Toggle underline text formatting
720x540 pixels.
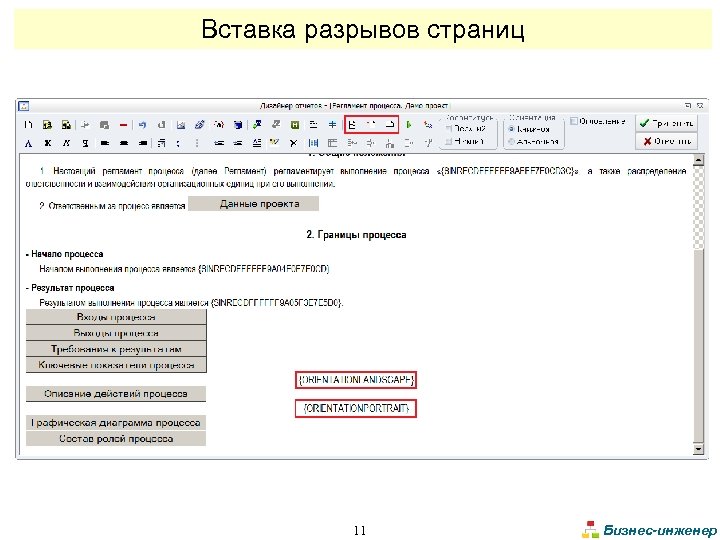pos(85,143)
